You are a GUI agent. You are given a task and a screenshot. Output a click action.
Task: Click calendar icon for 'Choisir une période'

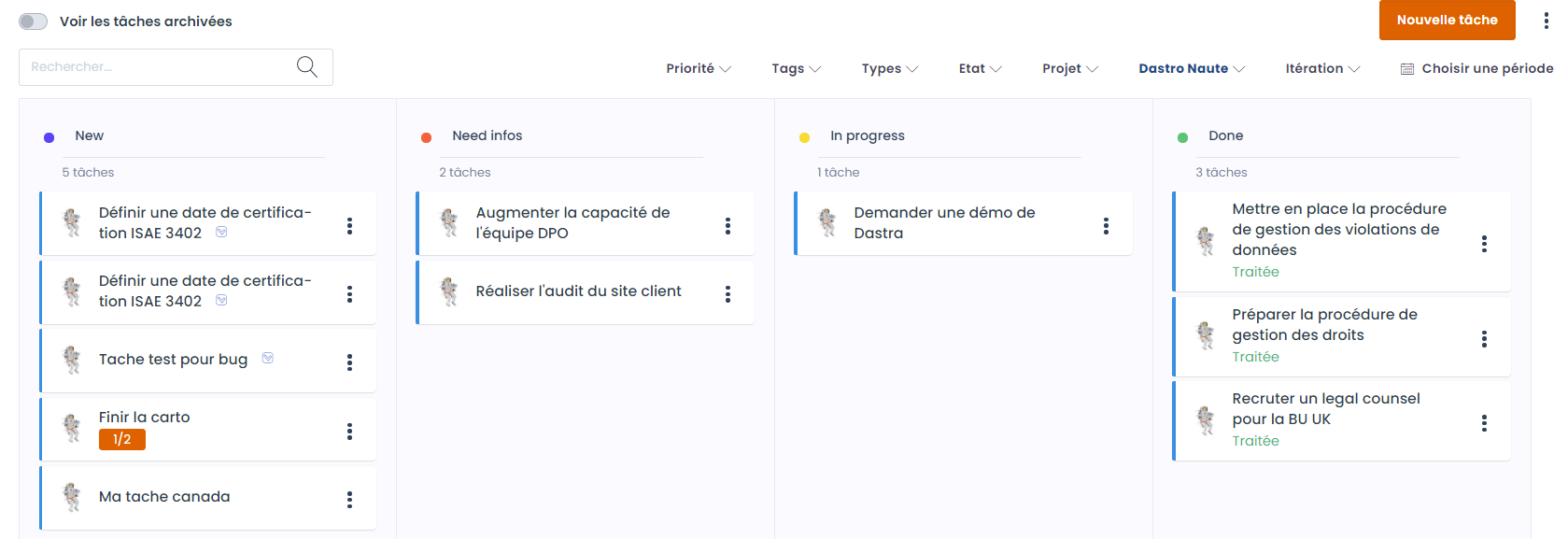(x=1406, y=69)
